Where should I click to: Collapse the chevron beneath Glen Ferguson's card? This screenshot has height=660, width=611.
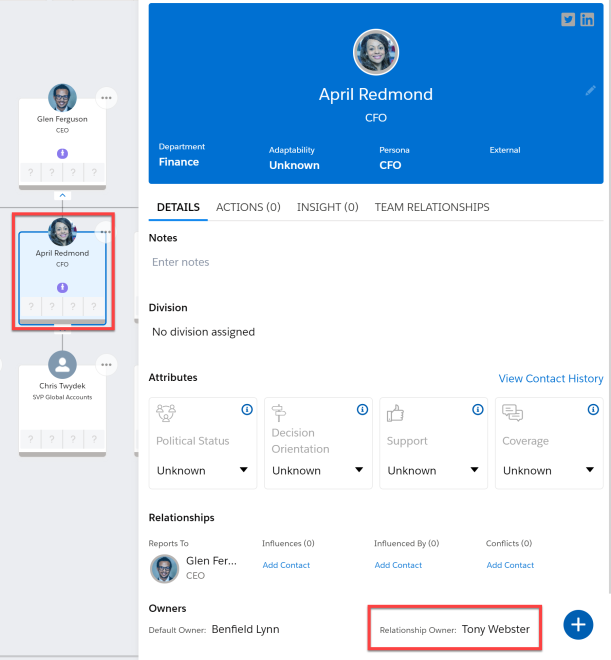coord(62,195)
